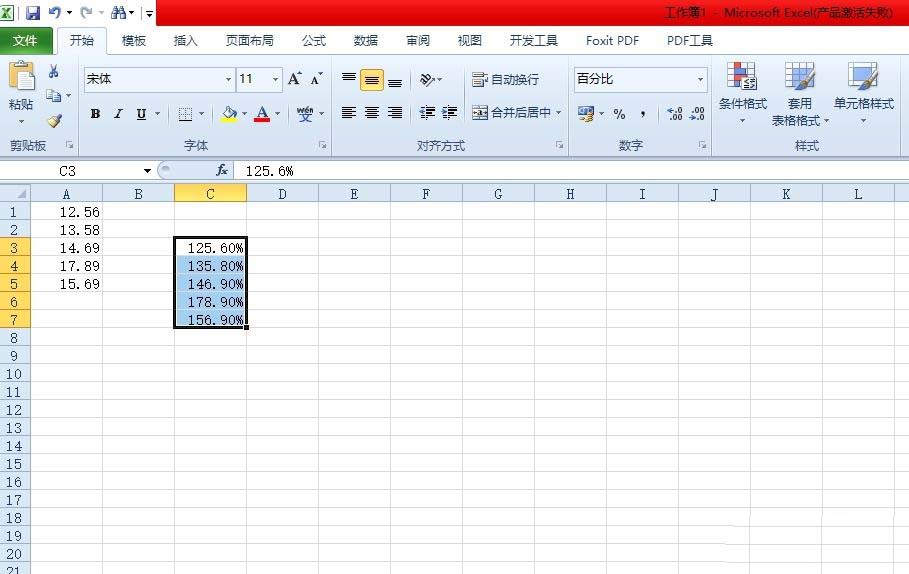Click the percent style % icon
Image resolution: width=909 pixels, height=574 pixels.
619,114
